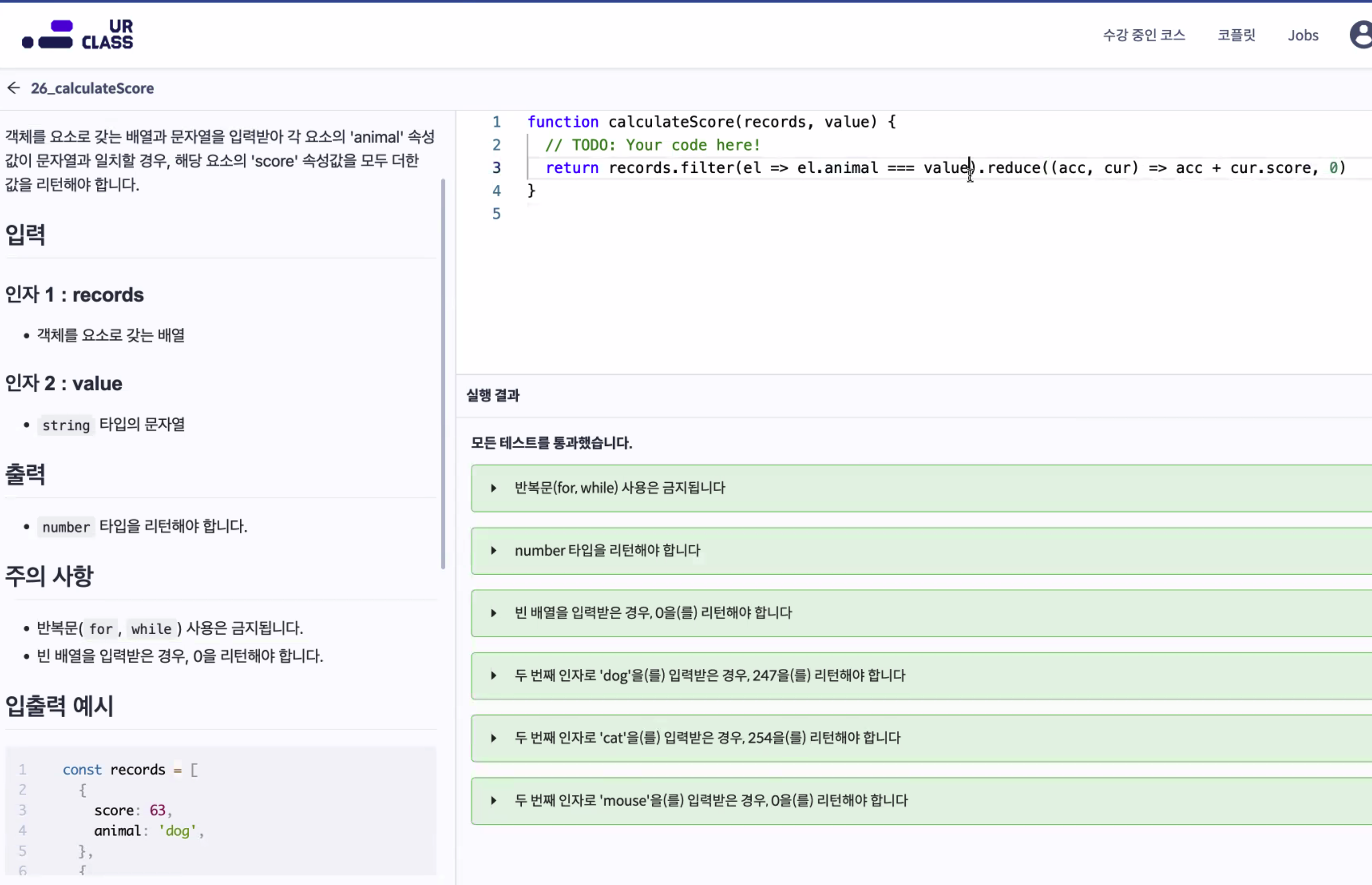Open the user profile avatar icon
This screenshot has width=1372, height=885.
1361,34
